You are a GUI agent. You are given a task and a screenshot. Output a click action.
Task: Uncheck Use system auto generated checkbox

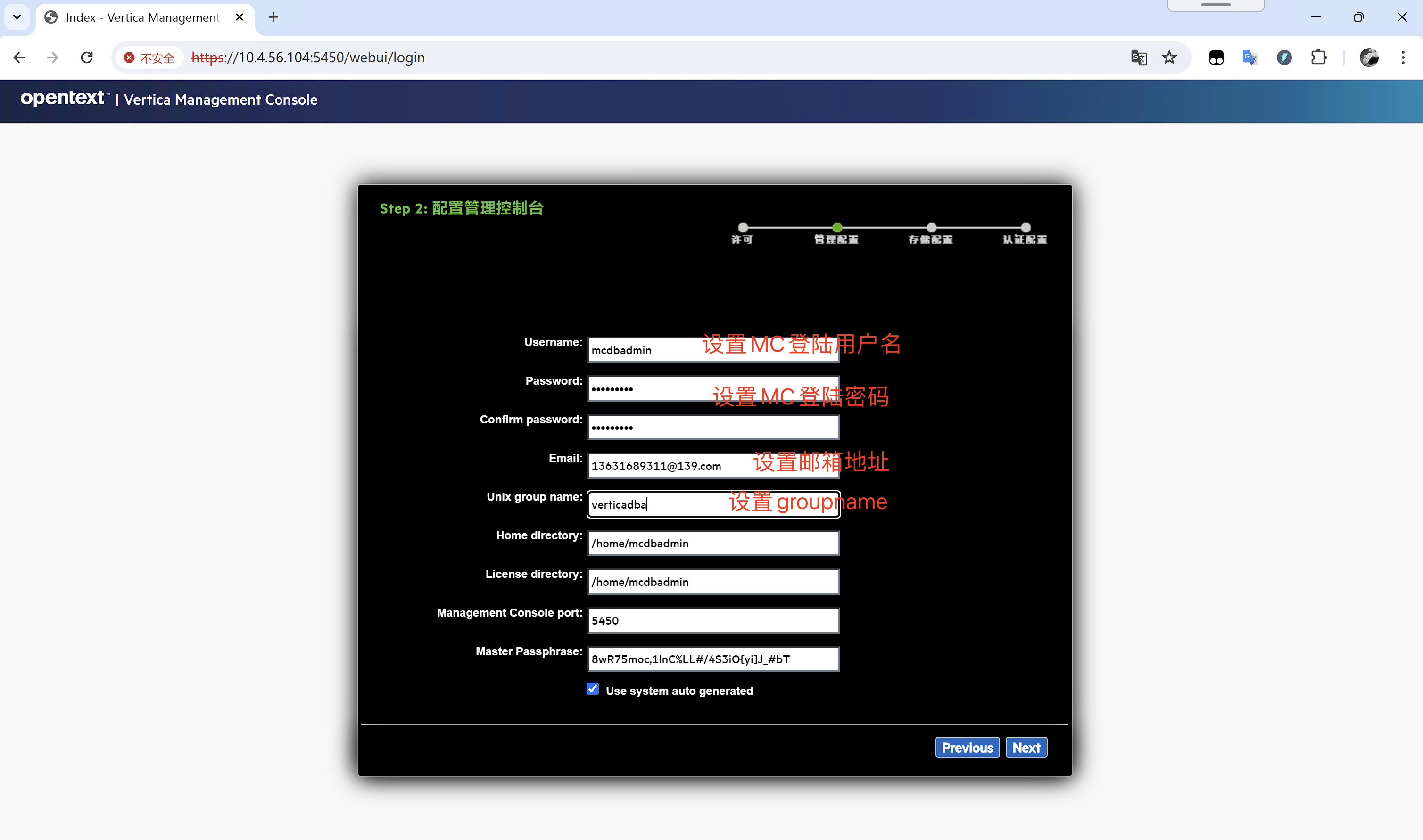click(x=593, y=689)
